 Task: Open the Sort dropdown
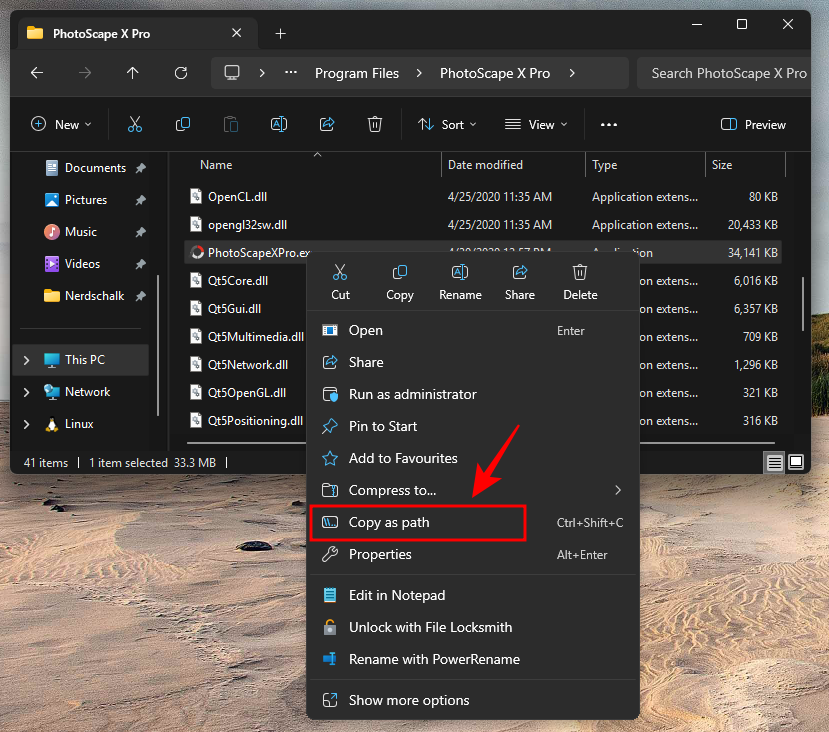(x=447, y=125)
